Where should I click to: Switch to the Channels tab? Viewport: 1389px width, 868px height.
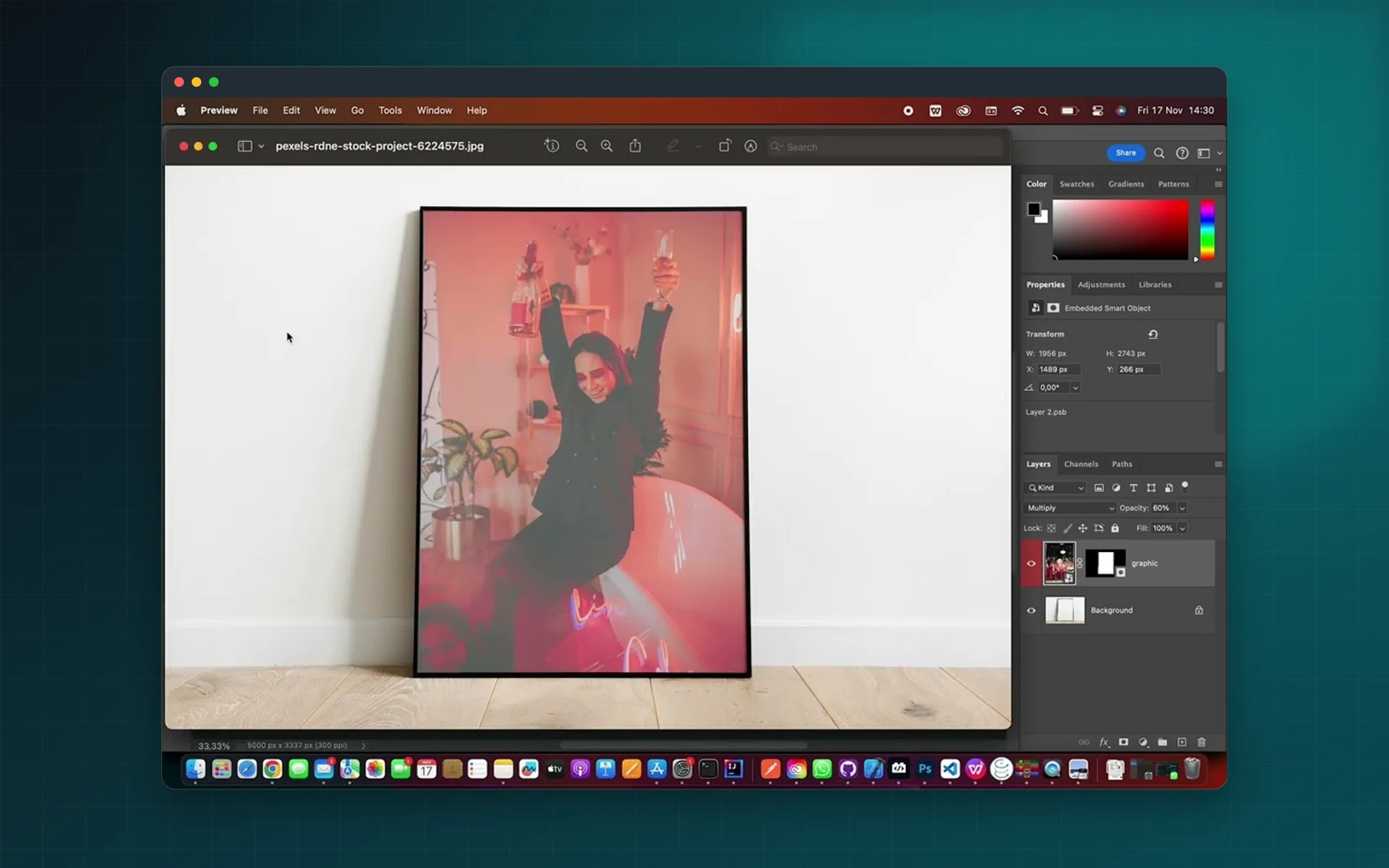[1081, 464]
